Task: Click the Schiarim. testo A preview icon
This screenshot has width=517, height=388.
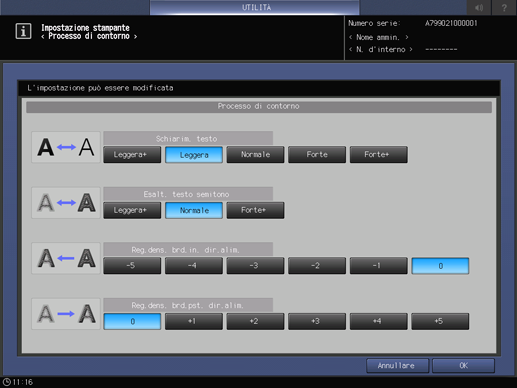Action: (66, 147)
